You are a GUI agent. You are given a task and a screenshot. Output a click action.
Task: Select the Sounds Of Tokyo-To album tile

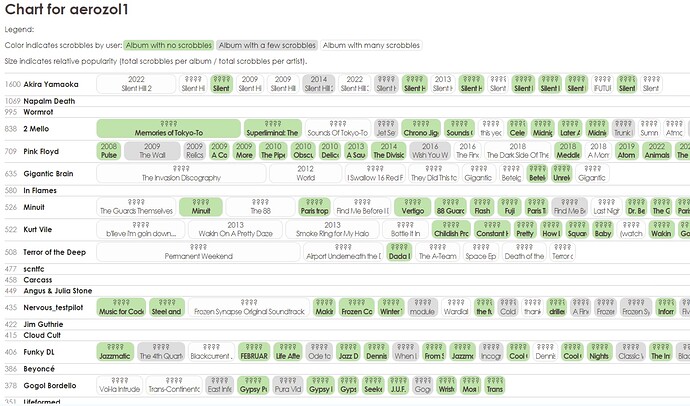tap(338, 128)
